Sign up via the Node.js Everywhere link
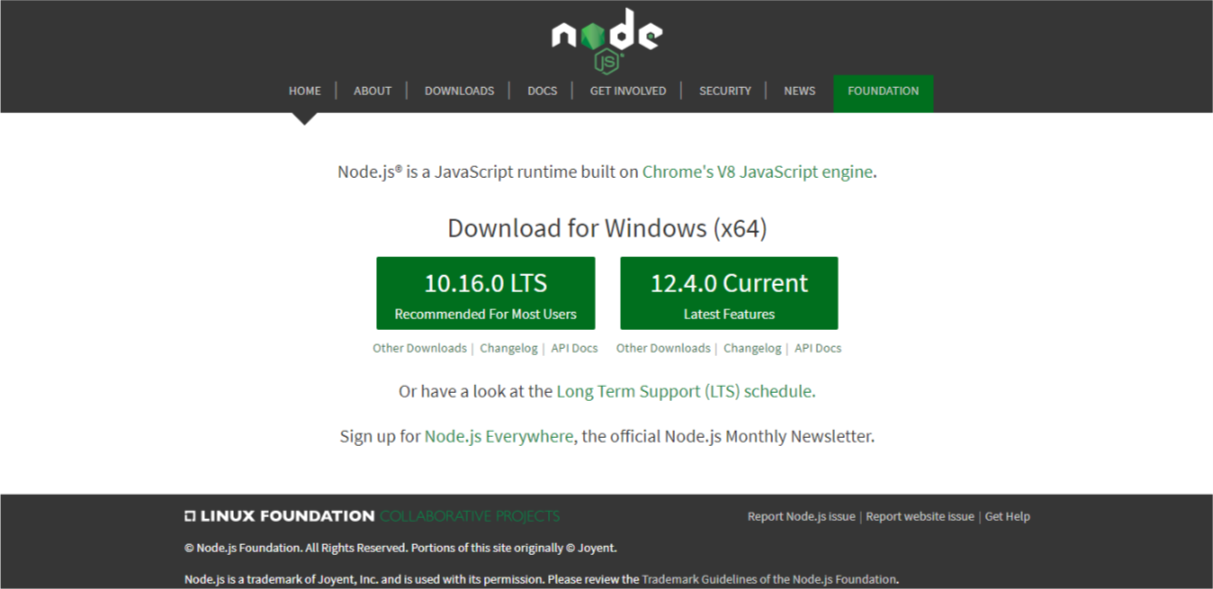 point(498,436)
